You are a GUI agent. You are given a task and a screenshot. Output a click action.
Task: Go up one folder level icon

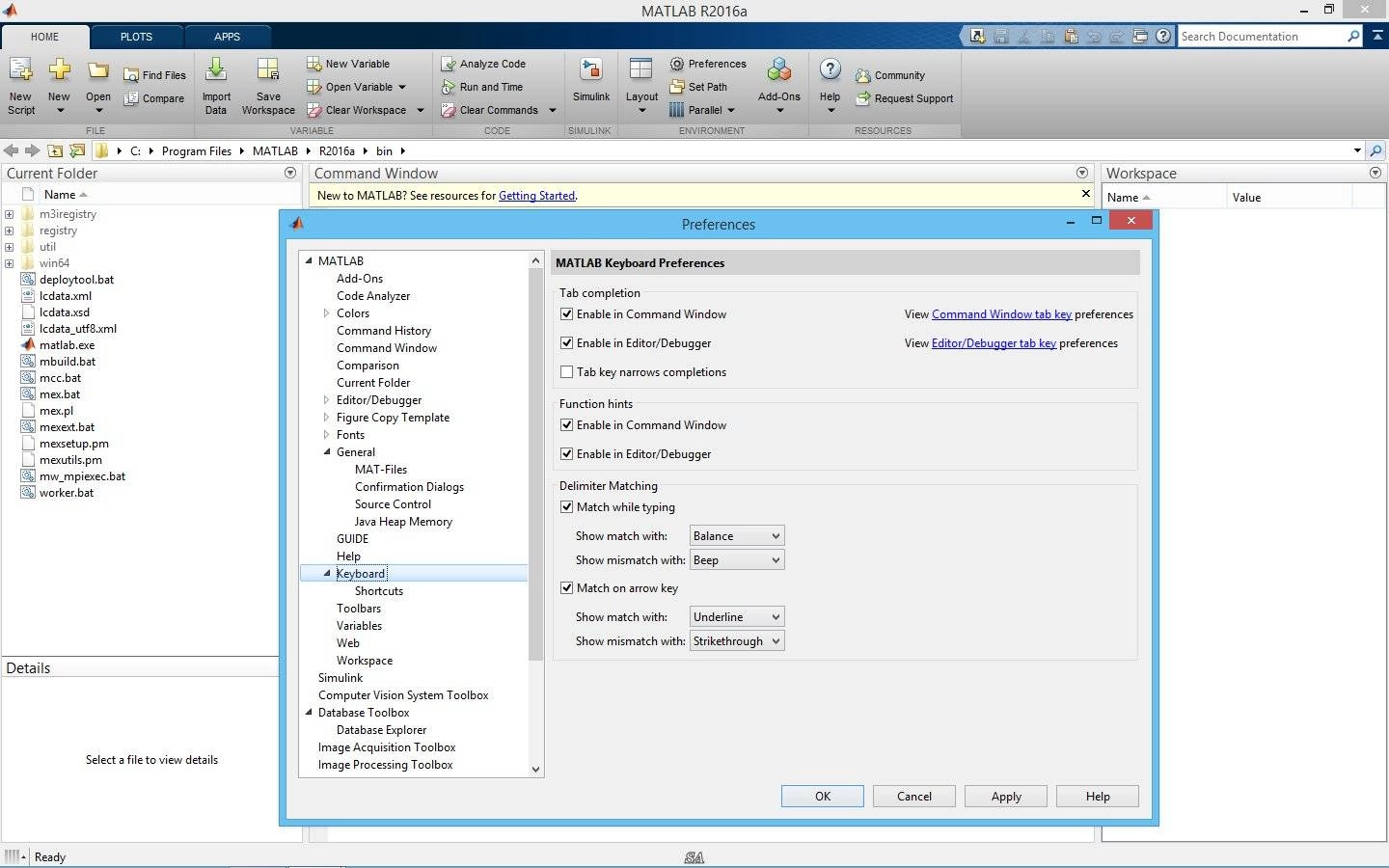(55, 150)
